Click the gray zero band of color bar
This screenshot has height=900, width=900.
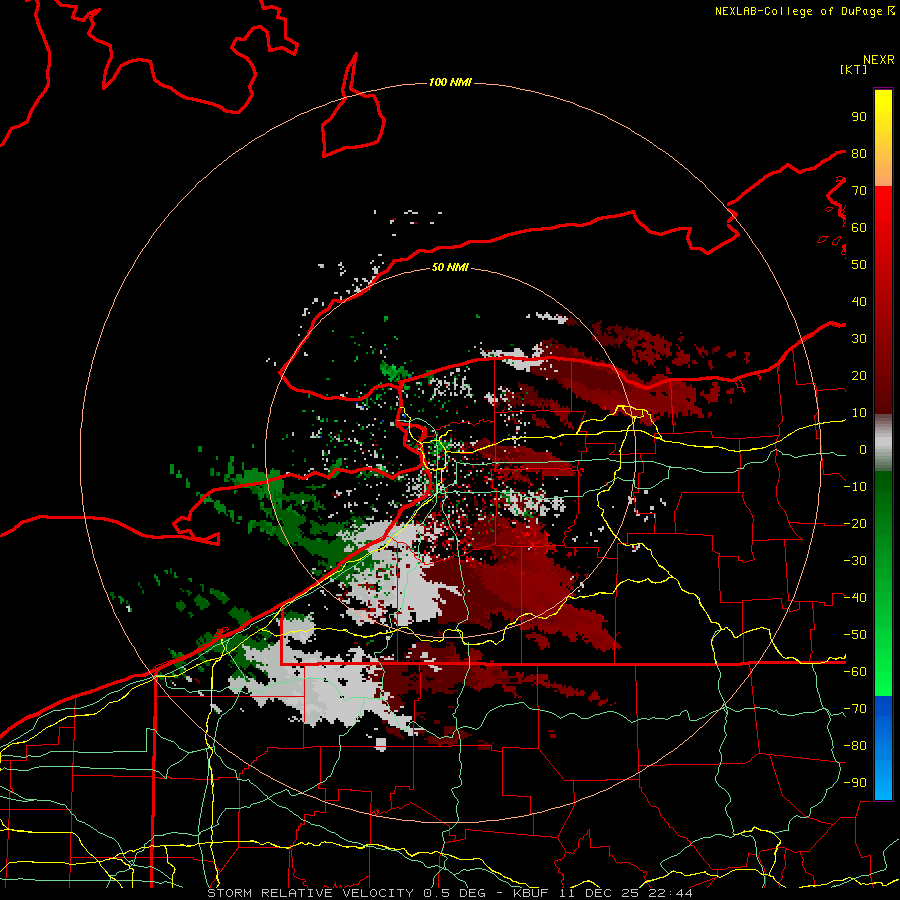(x=883, y=443)
